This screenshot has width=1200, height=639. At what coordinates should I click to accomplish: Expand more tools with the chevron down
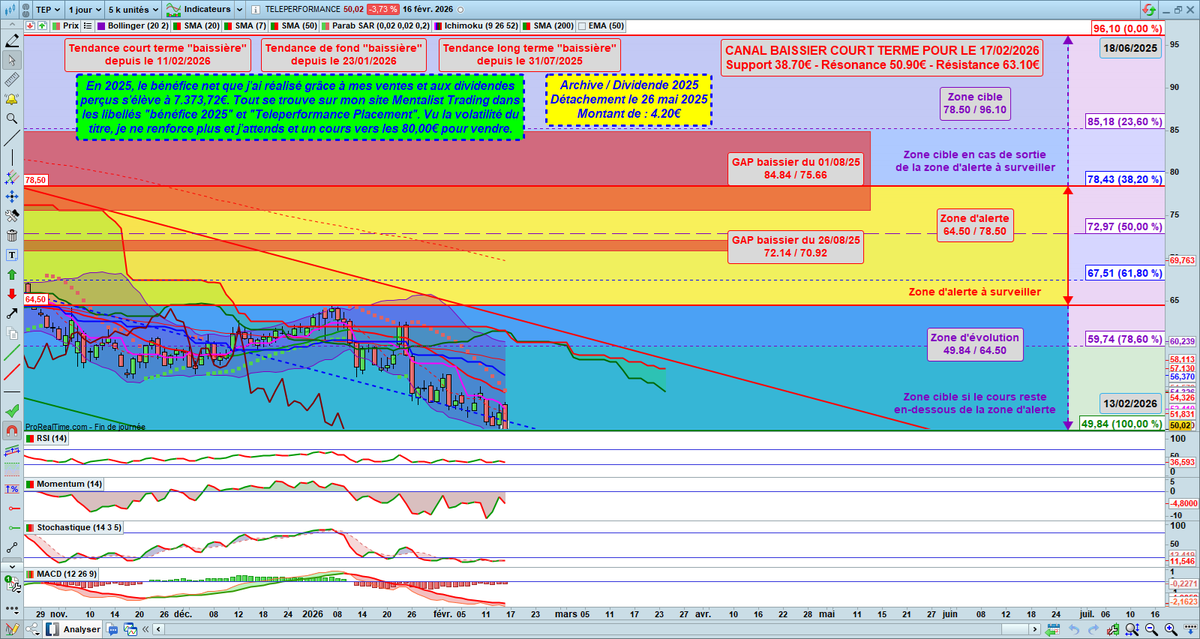(x=14, y=566)
